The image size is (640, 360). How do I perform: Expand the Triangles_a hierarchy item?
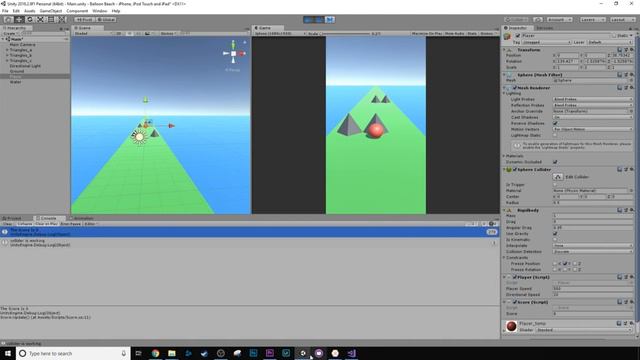pos(7,50)
